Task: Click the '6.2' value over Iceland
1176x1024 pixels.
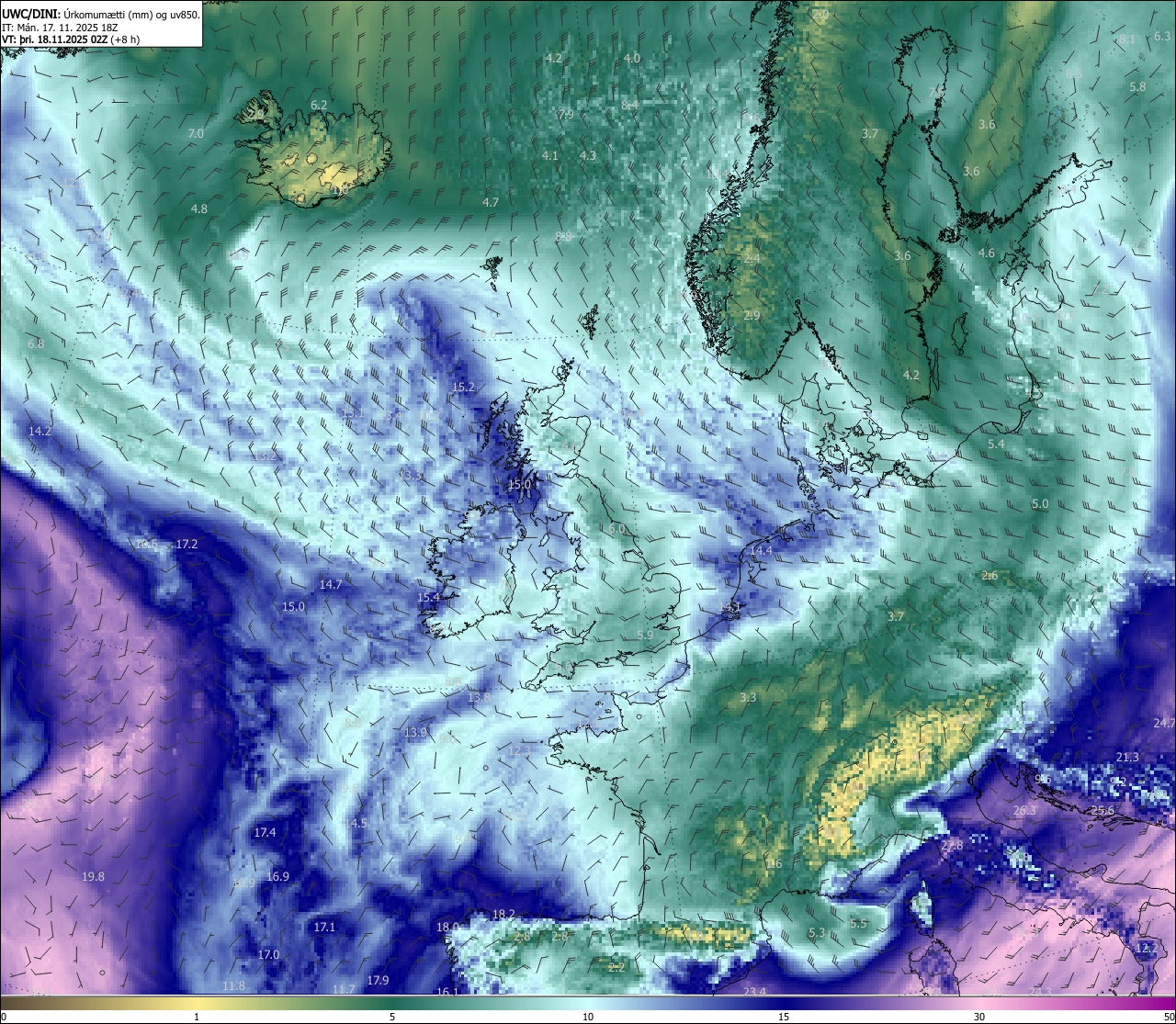Action: [319, 106]
